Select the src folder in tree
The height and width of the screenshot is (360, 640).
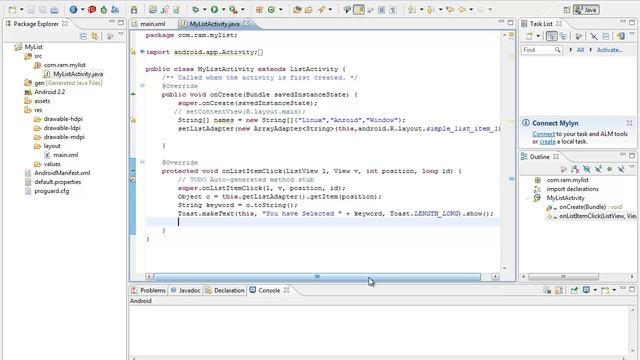tap(38, 56)
